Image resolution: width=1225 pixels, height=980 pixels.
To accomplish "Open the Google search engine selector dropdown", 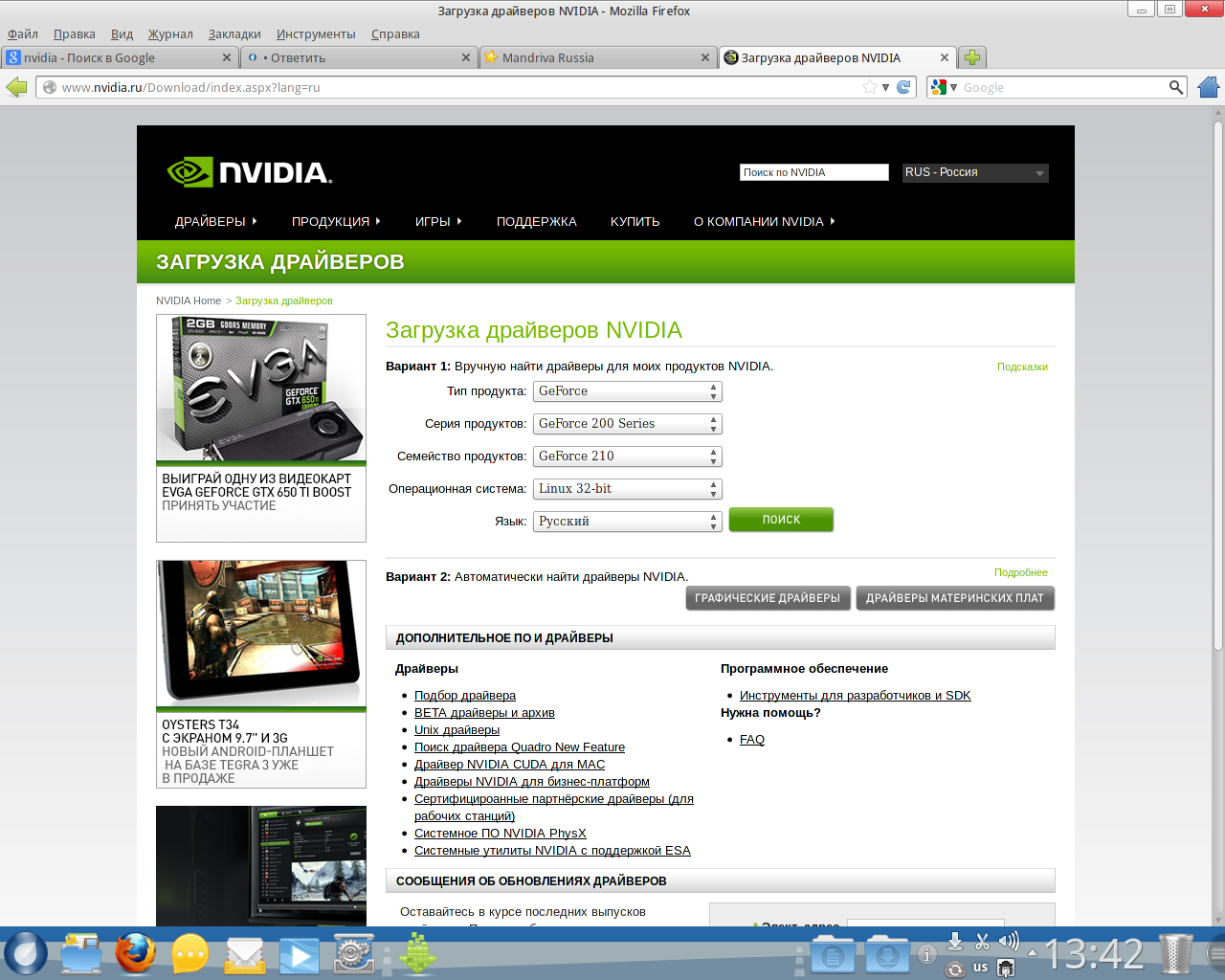I will [944, 87].
